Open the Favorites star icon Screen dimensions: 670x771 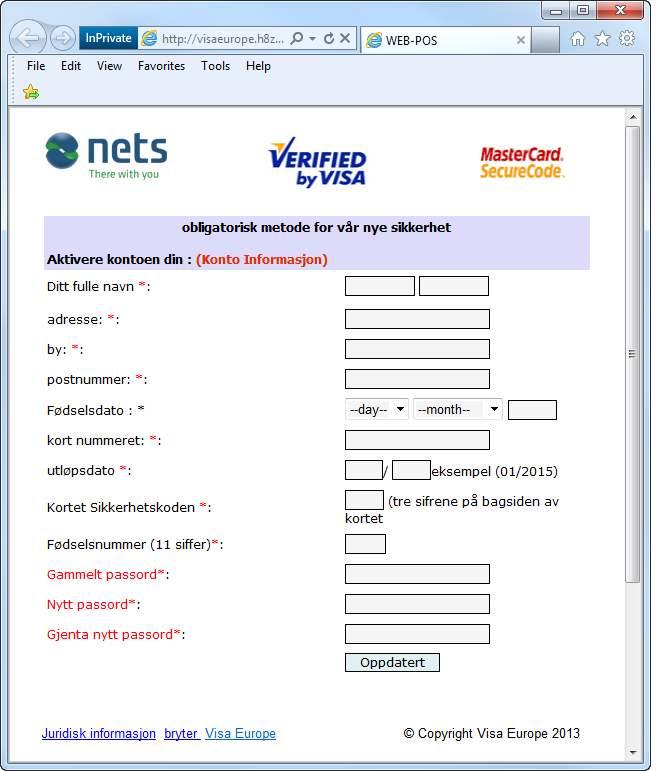[602, 39]
